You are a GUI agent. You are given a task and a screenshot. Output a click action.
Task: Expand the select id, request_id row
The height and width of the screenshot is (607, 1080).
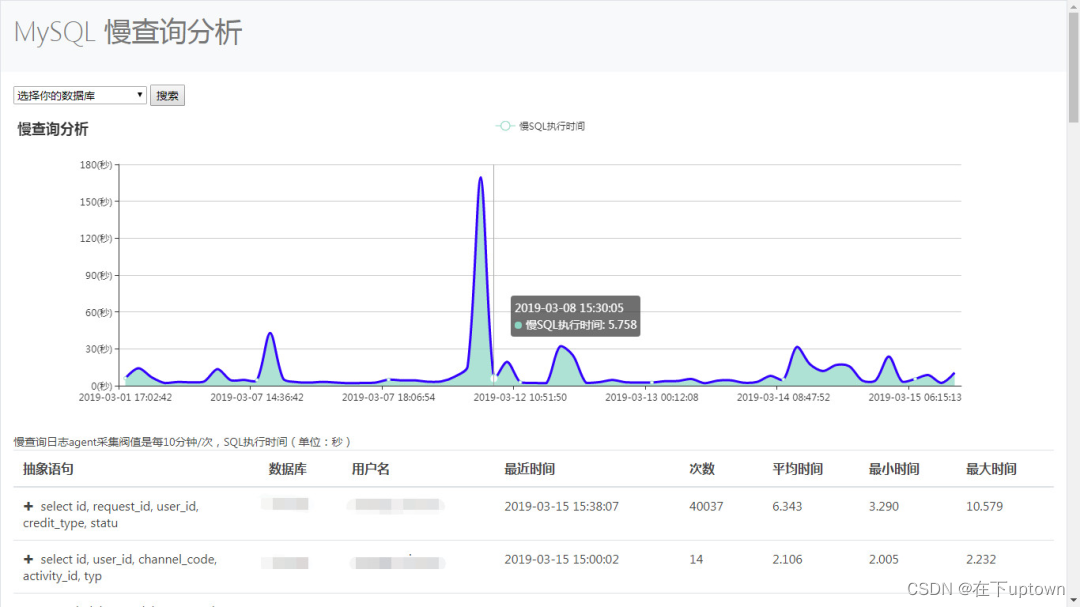click(x=28, y=506)
